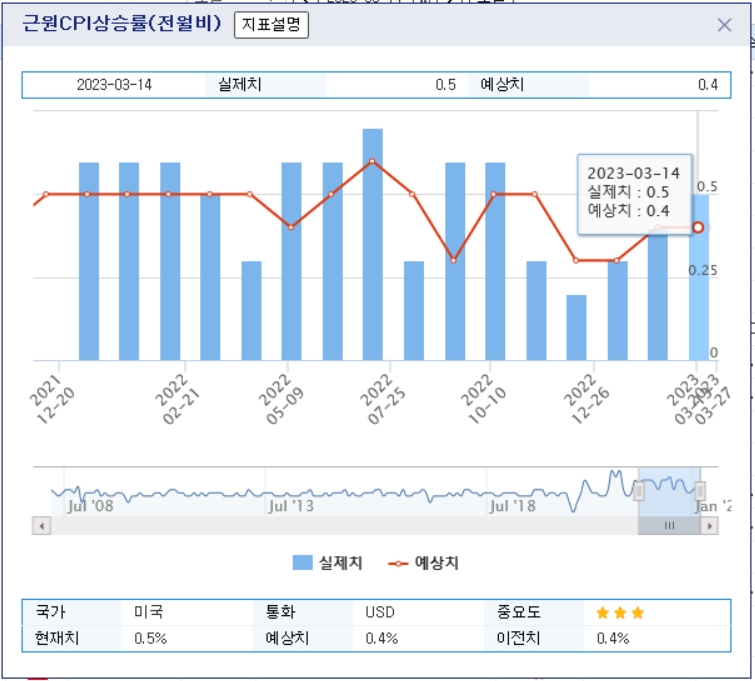Click the navigator right scroll arrow

click(x=709, y=525)
